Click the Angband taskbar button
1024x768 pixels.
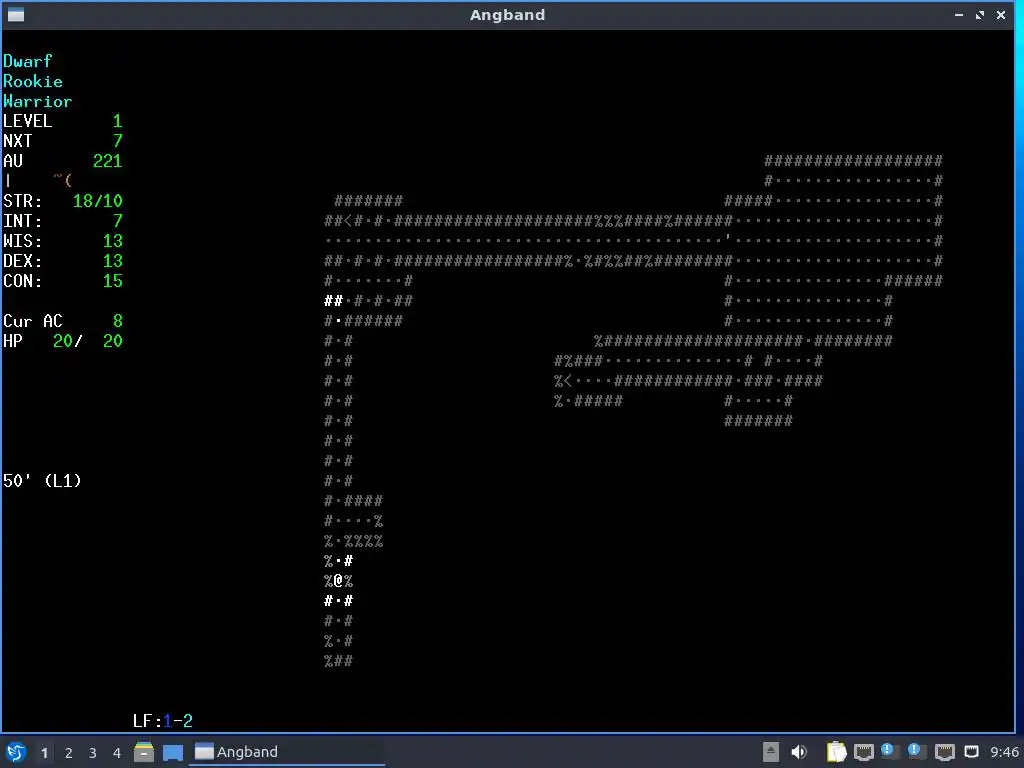pyautogui.click(x=287, y=752)
